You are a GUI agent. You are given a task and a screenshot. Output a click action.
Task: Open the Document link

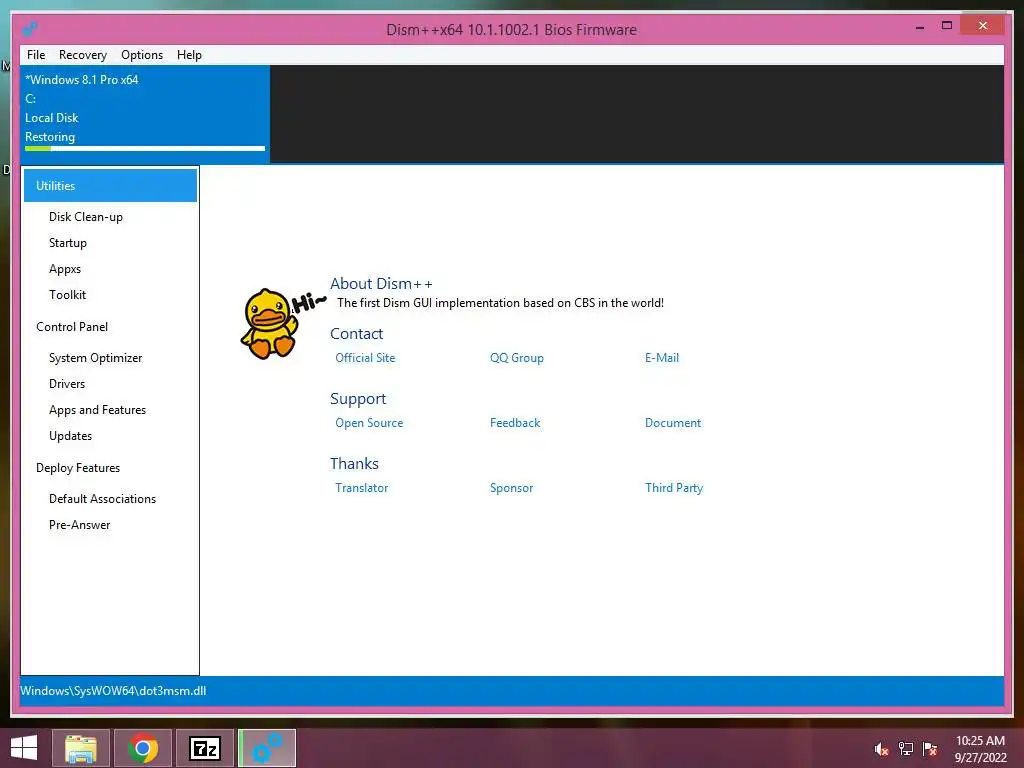(673, 423)
